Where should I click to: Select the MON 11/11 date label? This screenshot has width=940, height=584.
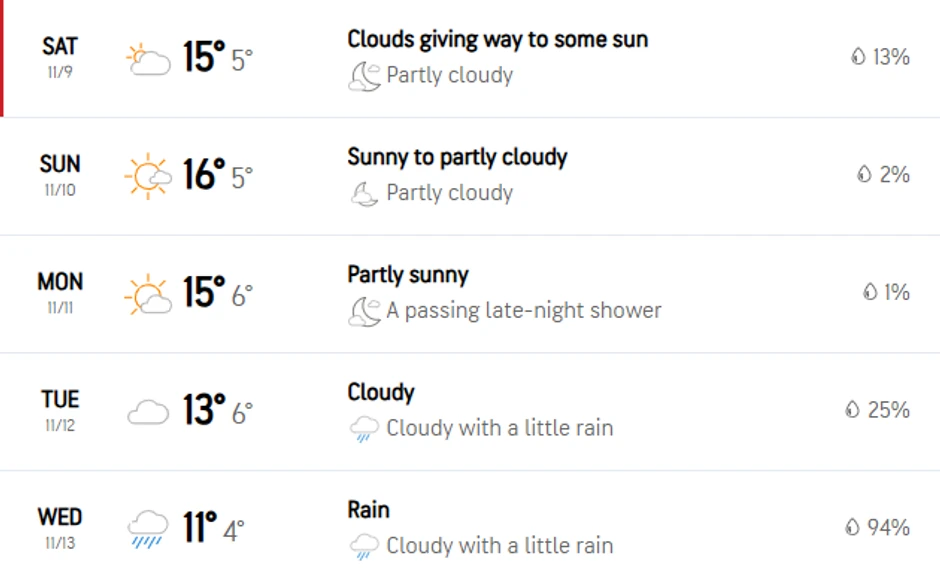click(60, 292)
